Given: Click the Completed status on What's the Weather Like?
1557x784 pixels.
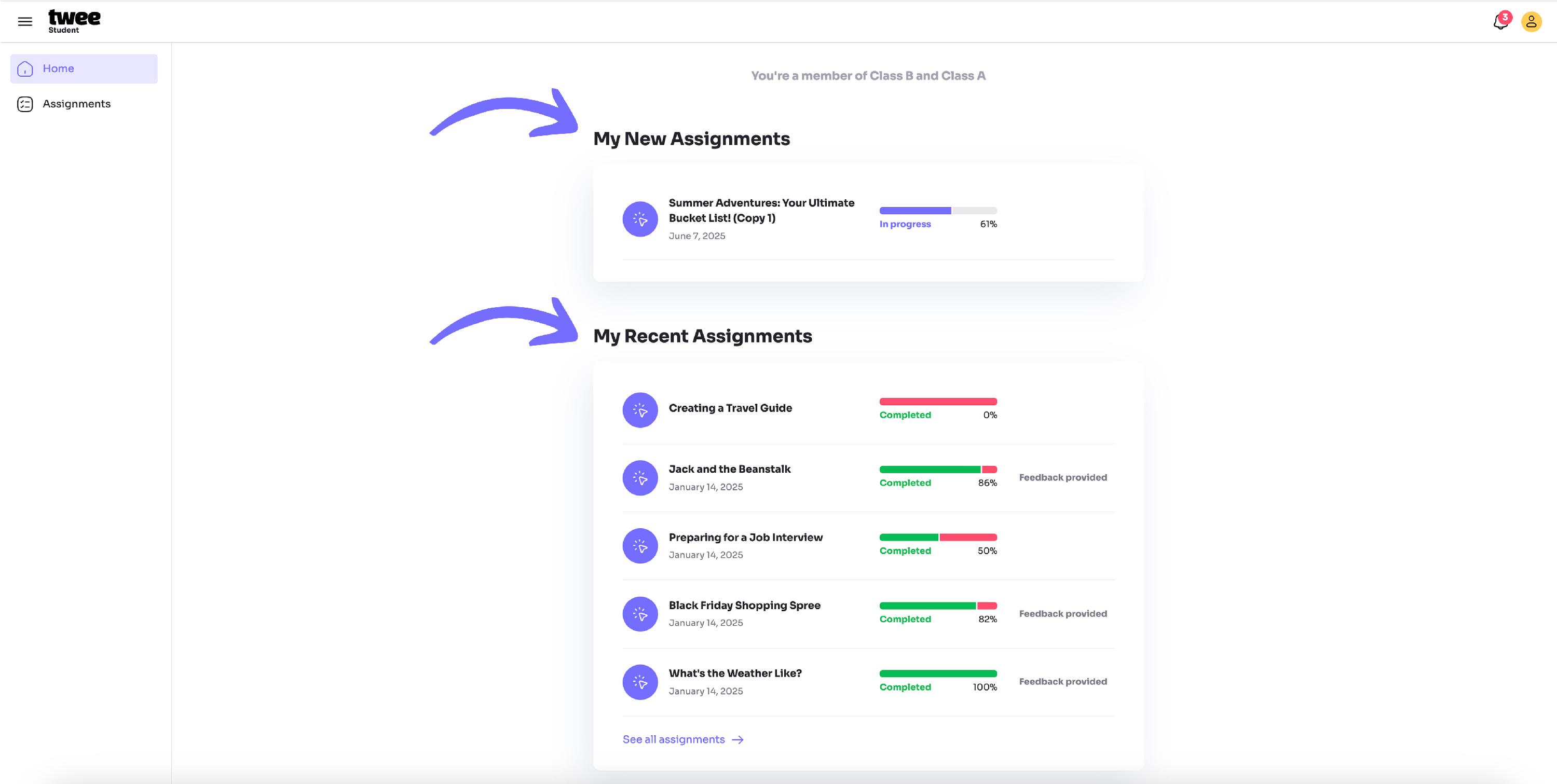Looking at the screenshot, I should coord(905,687).
